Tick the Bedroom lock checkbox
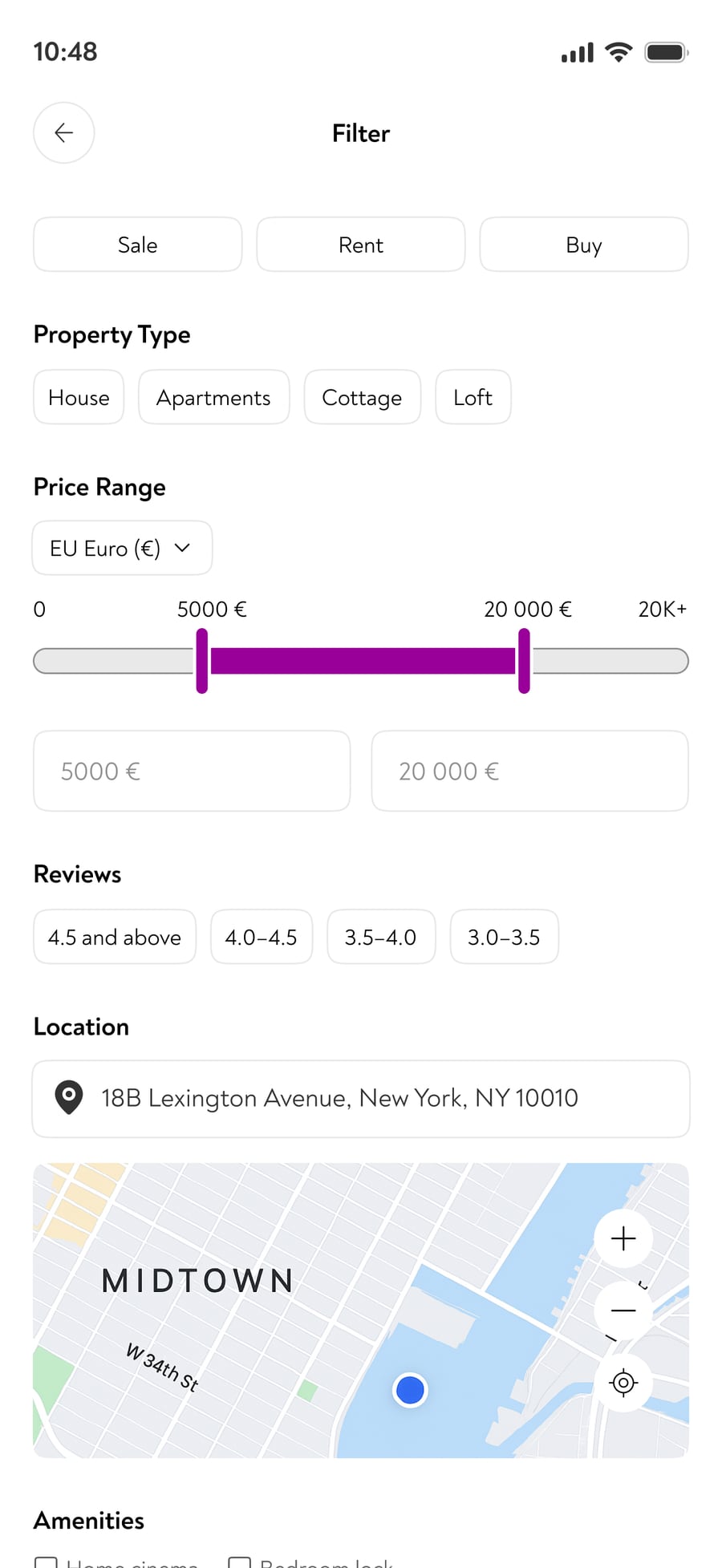This screenshot has height=1568, width=722. (239, 1562)
